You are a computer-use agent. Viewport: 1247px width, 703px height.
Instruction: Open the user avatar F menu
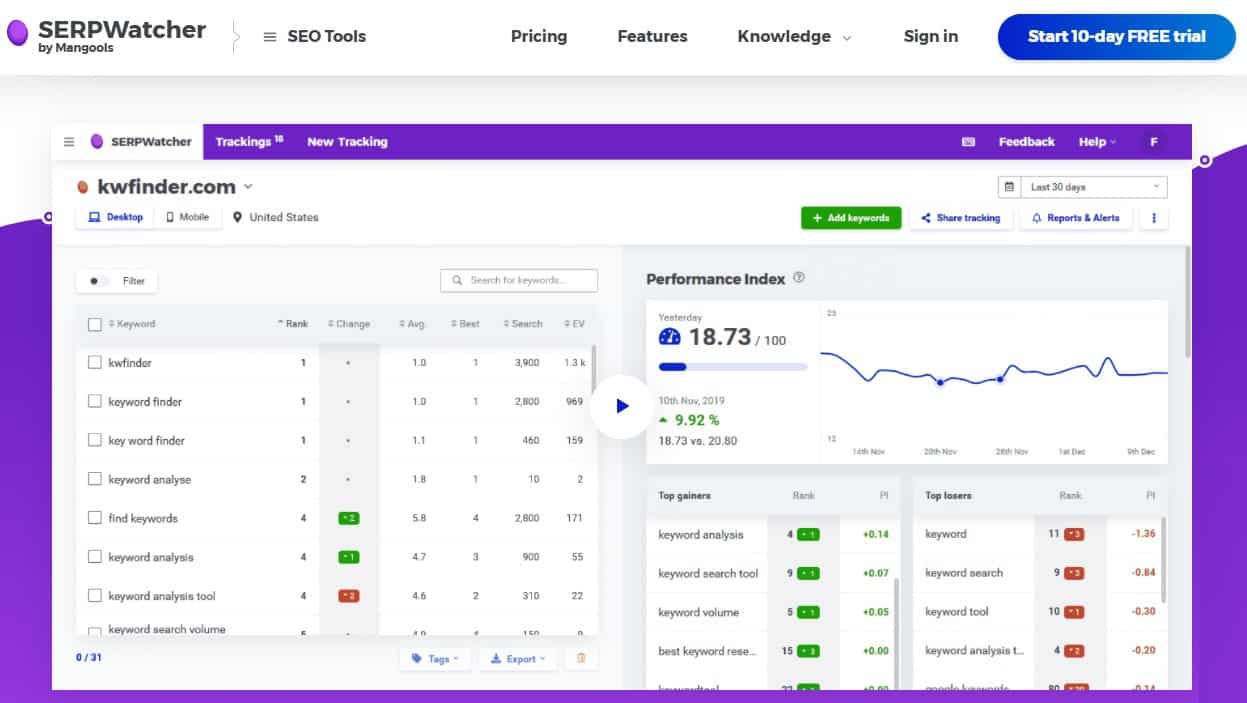click(x=1154, y=142)
